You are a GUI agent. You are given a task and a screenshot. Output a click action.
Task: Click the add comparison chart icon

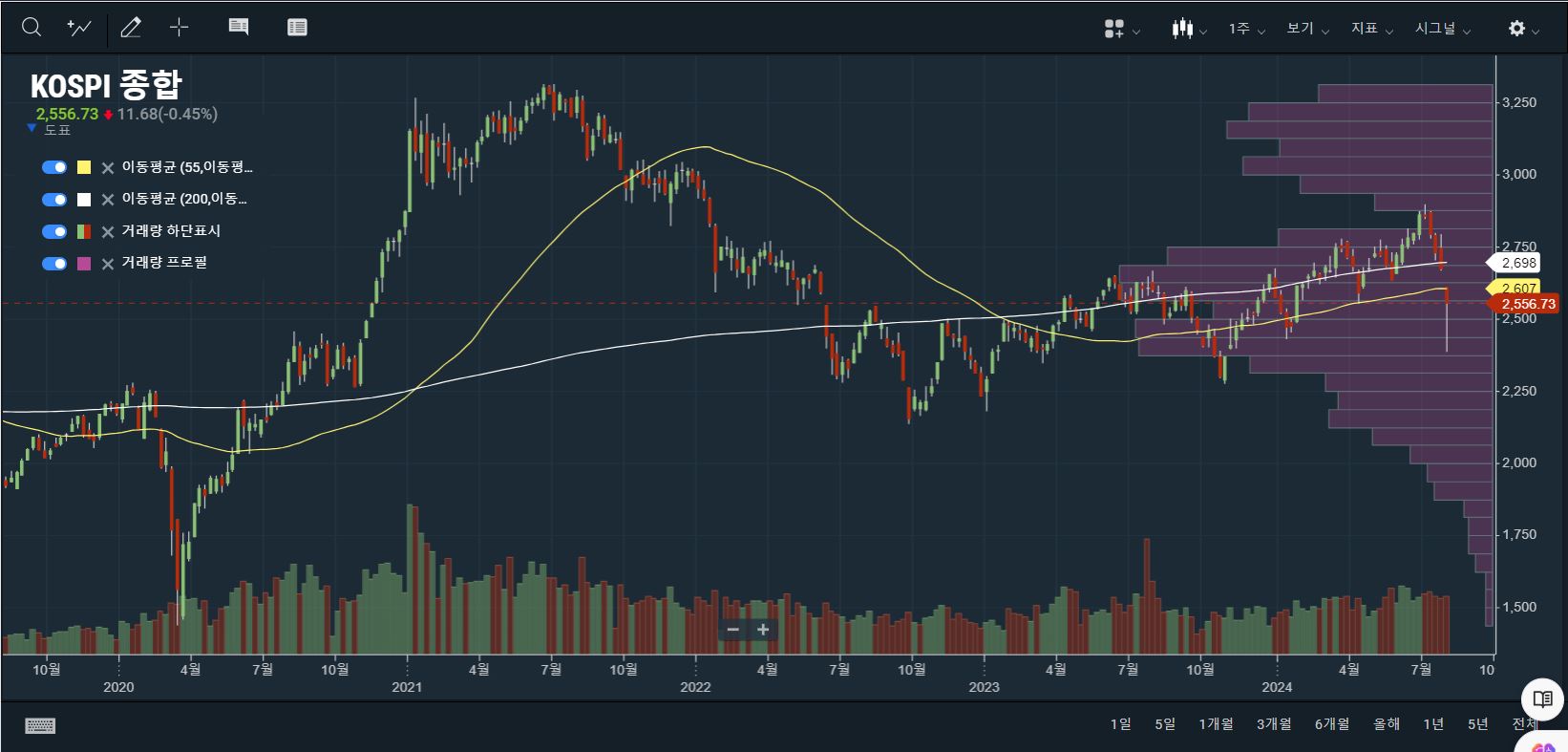click(x=79, y=28)
